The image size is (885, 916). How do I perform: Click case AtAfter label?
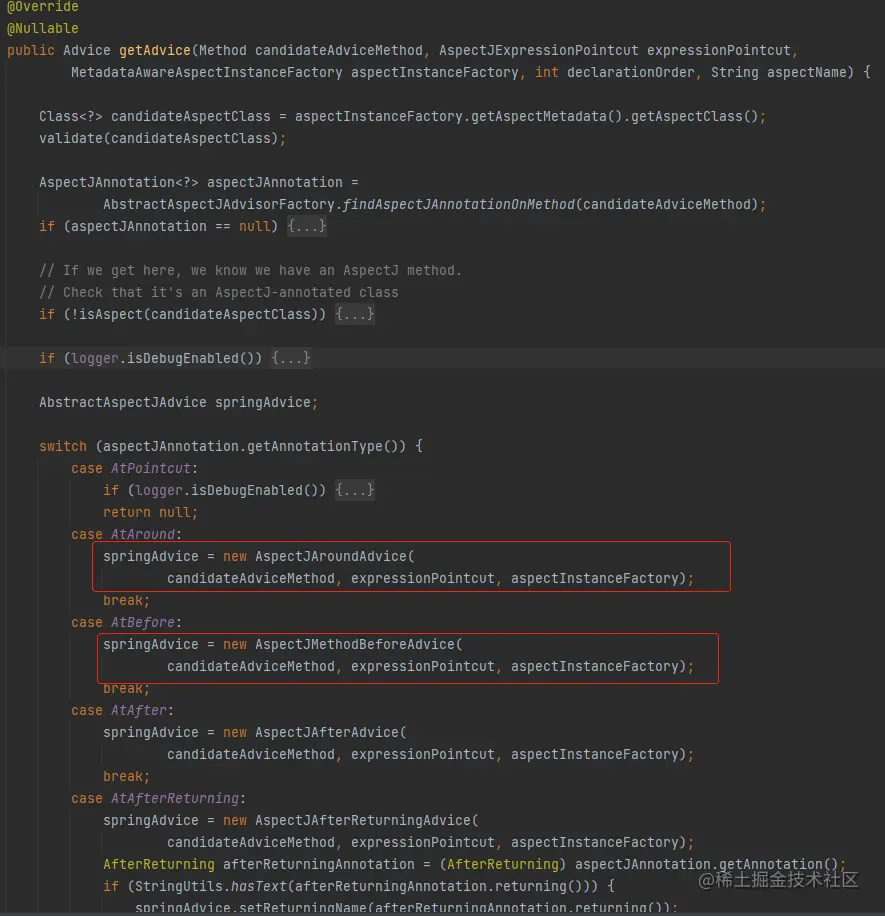coord(122,710)
